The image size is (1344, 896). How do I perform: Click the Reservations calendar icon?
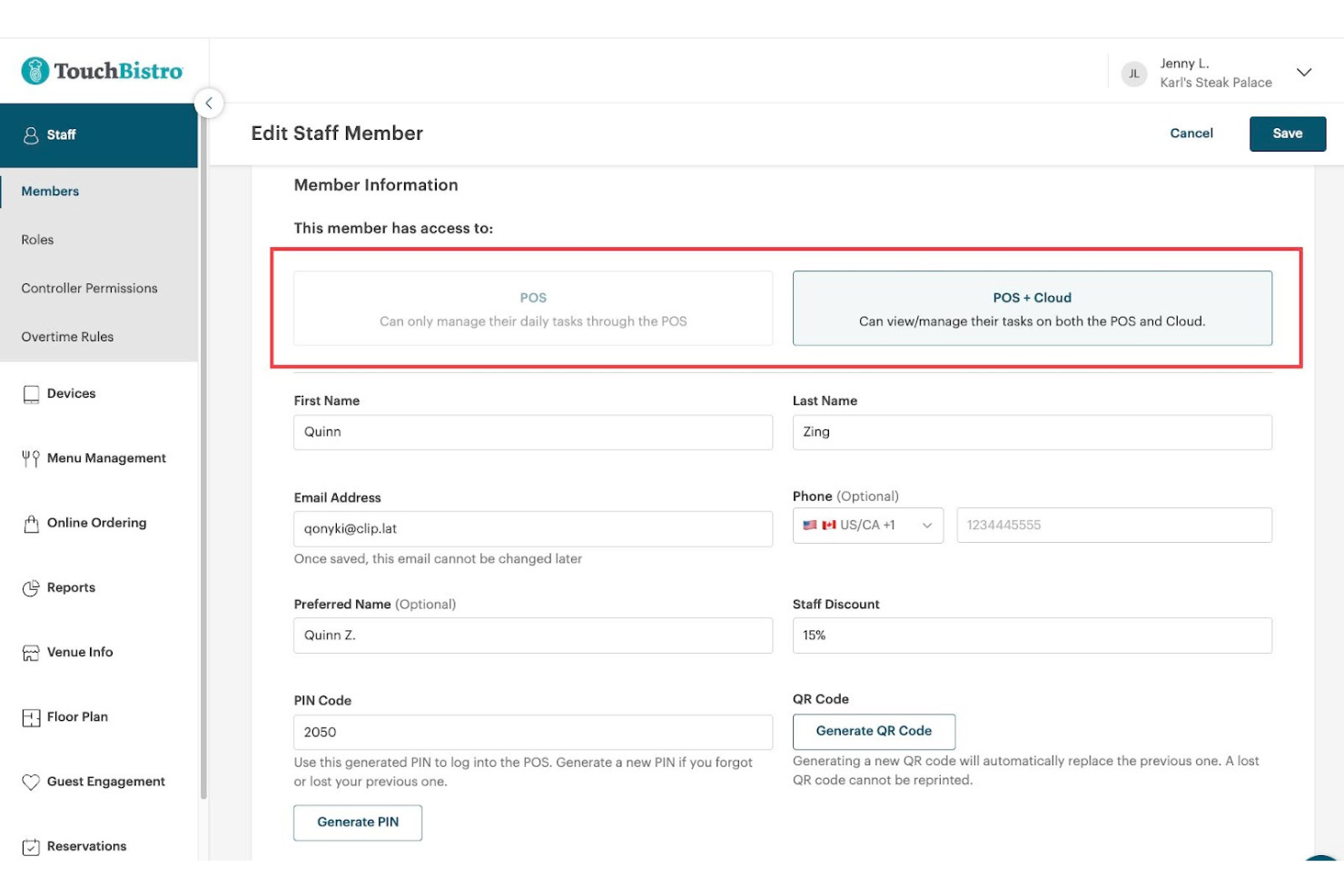[31, 847]
